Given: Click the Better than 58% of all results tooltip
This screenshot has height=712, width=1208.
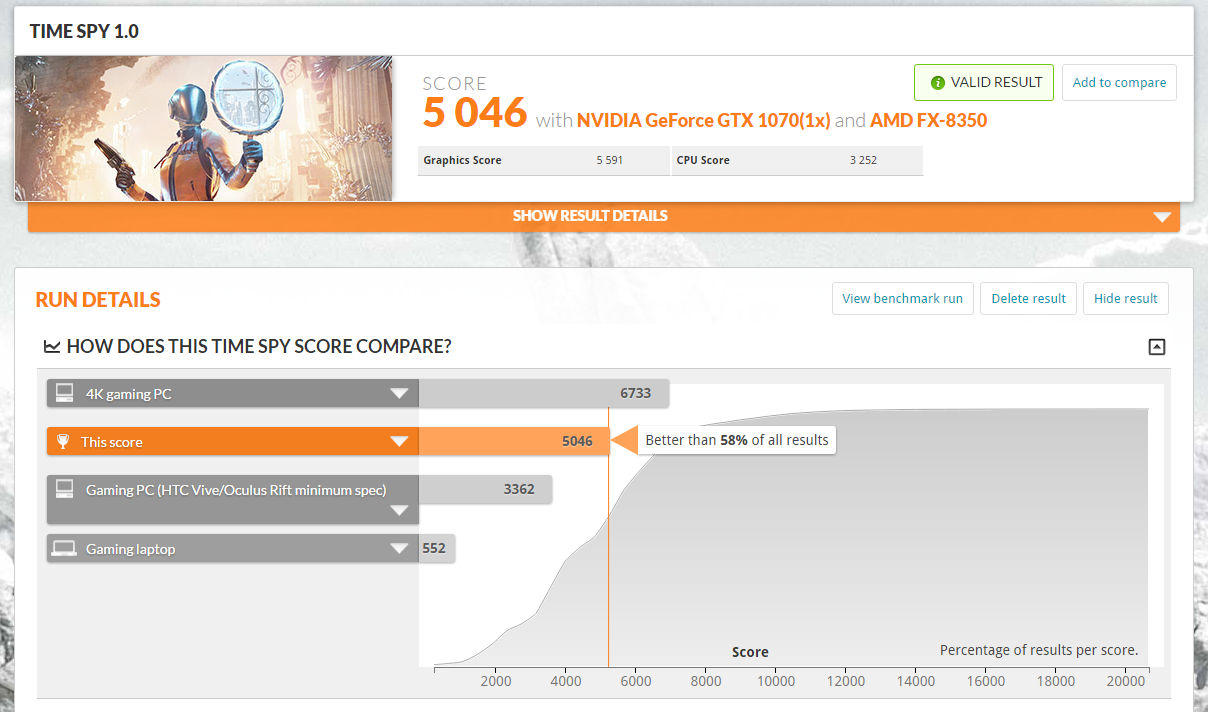Looking at the screenshot, I should (x=737, y=440).
